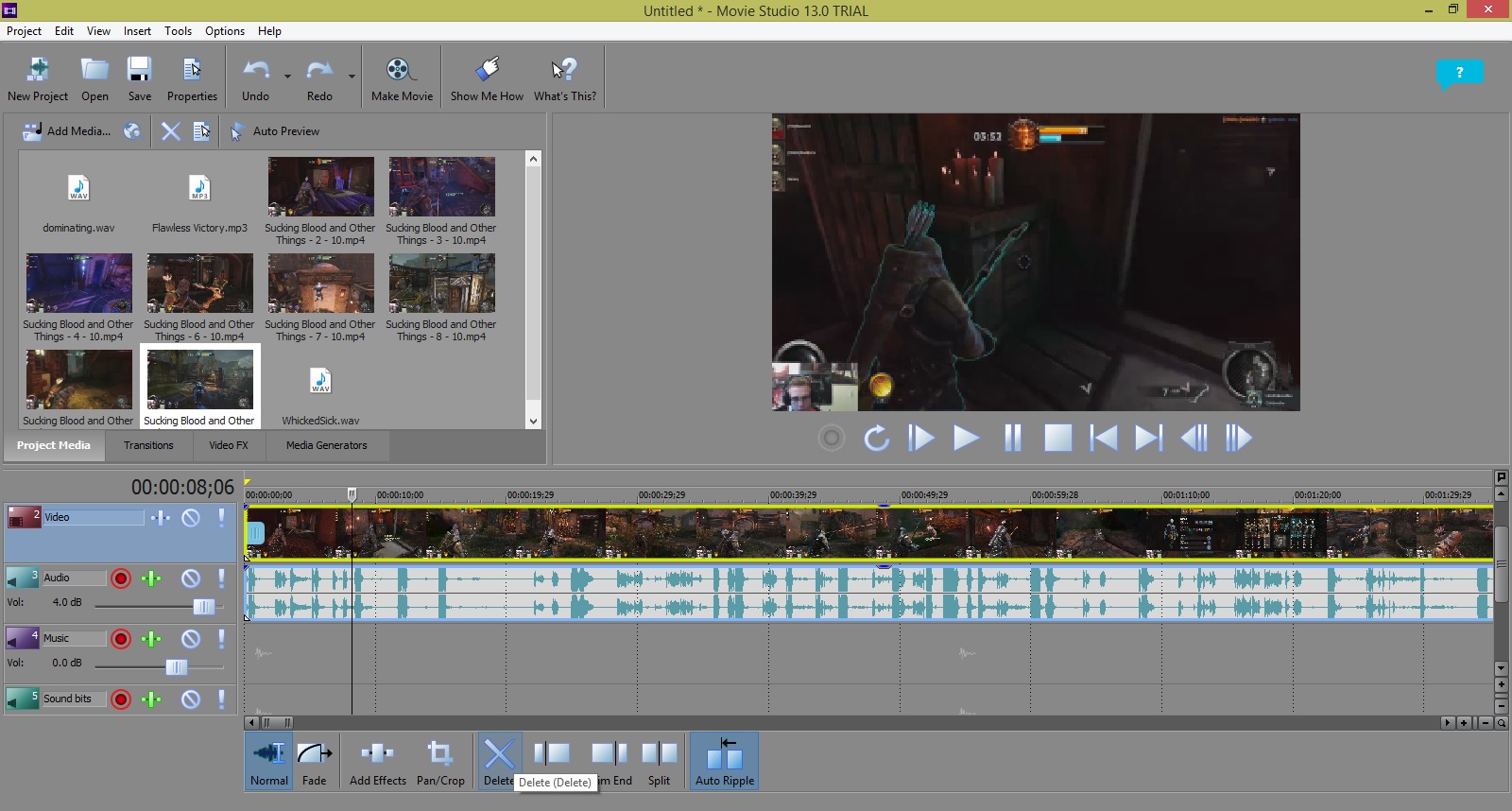This screenshot has height=811, width=1512.
Task: Open the Edit menu
Action: point(64,31)
